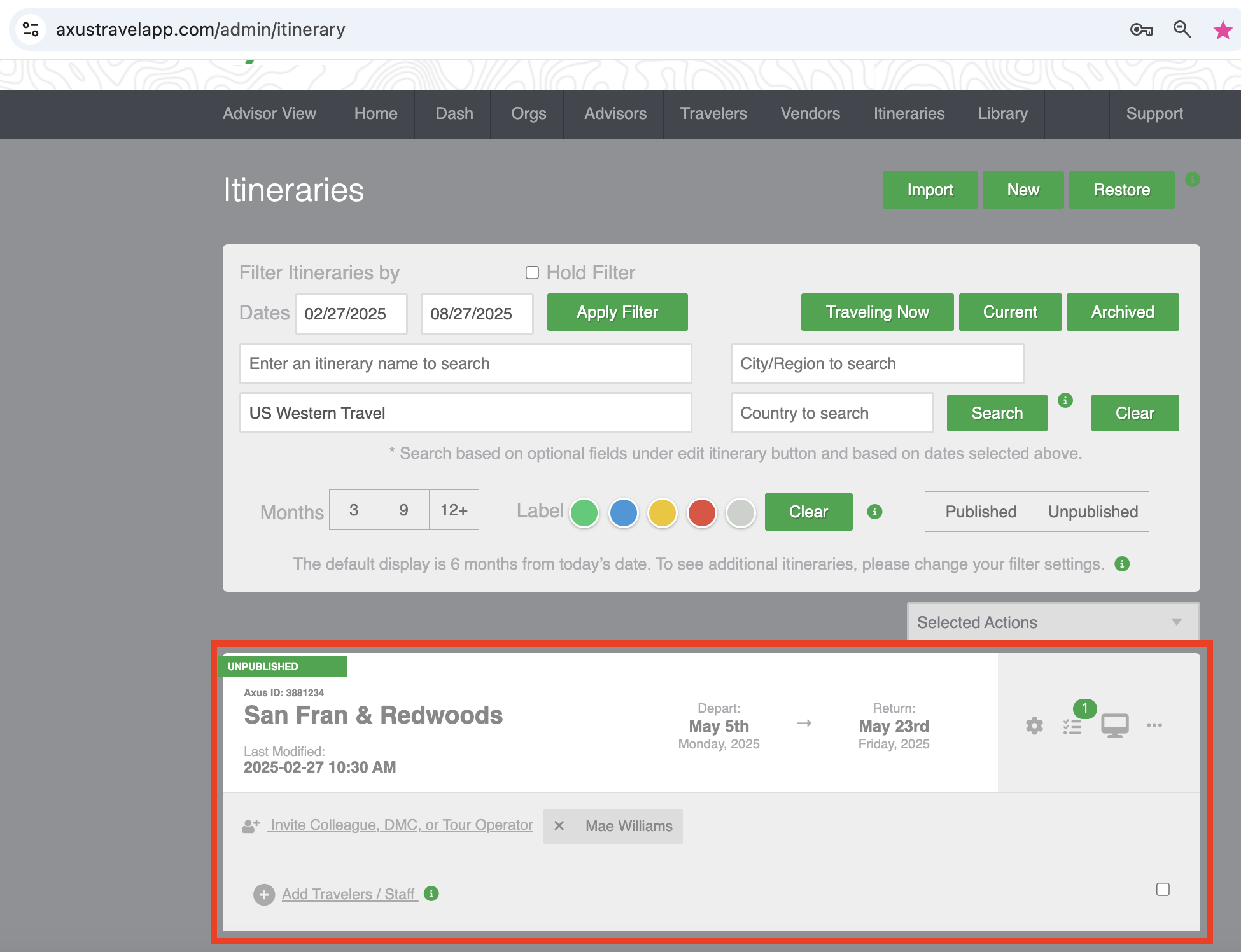This screenshot has height=952, width=1241.
Task: Select the green label color
Action: (584, 513)
